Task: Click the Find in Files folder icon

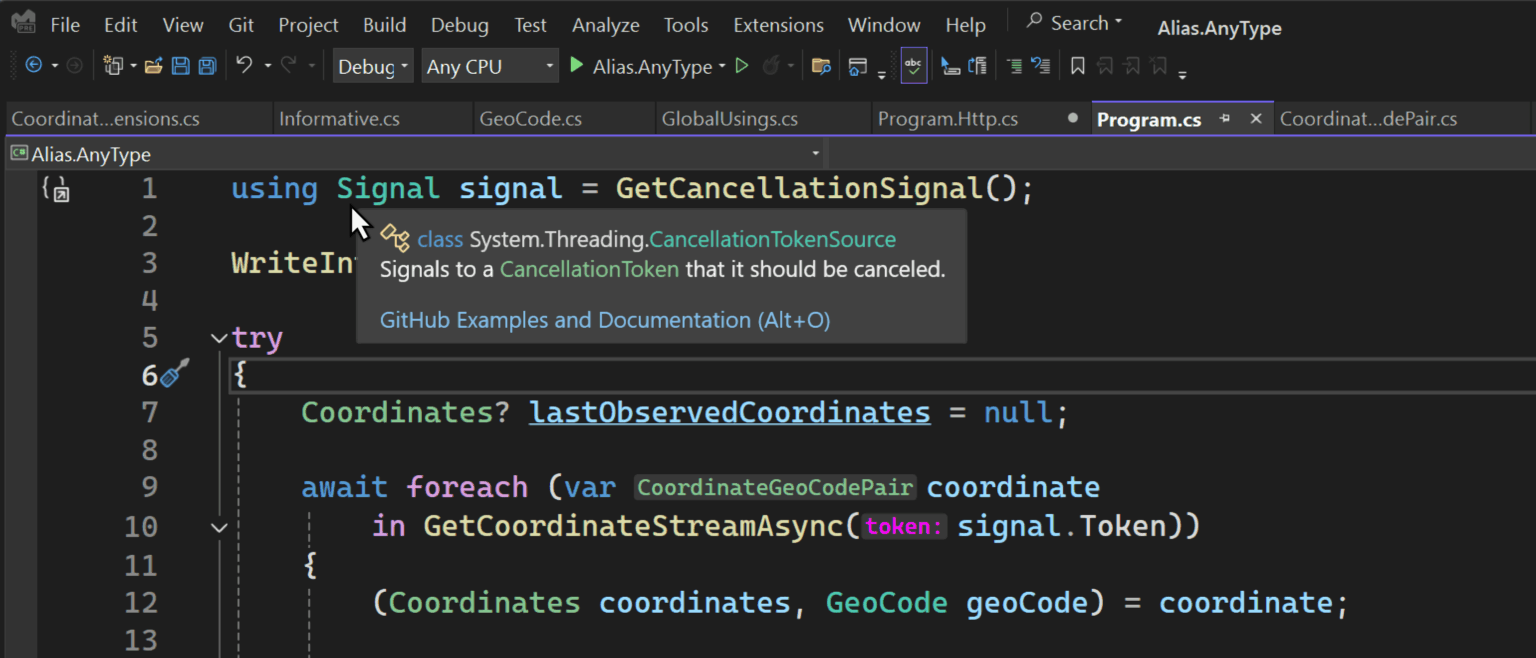Action: tap(821, 66)
